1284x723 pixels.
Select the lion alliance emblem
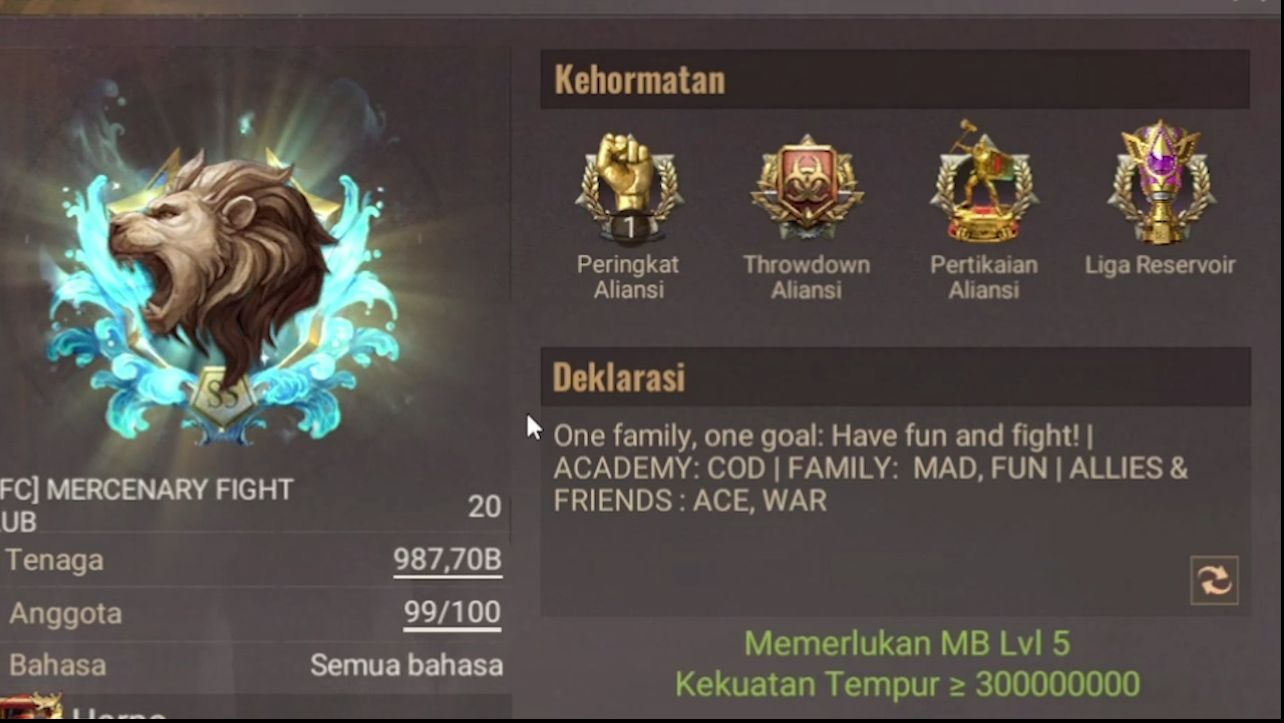[222, 288]
